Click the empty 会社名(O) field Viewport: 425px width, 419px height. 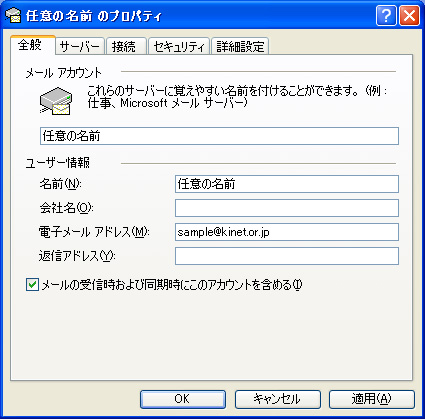click(x=287, y=208)
